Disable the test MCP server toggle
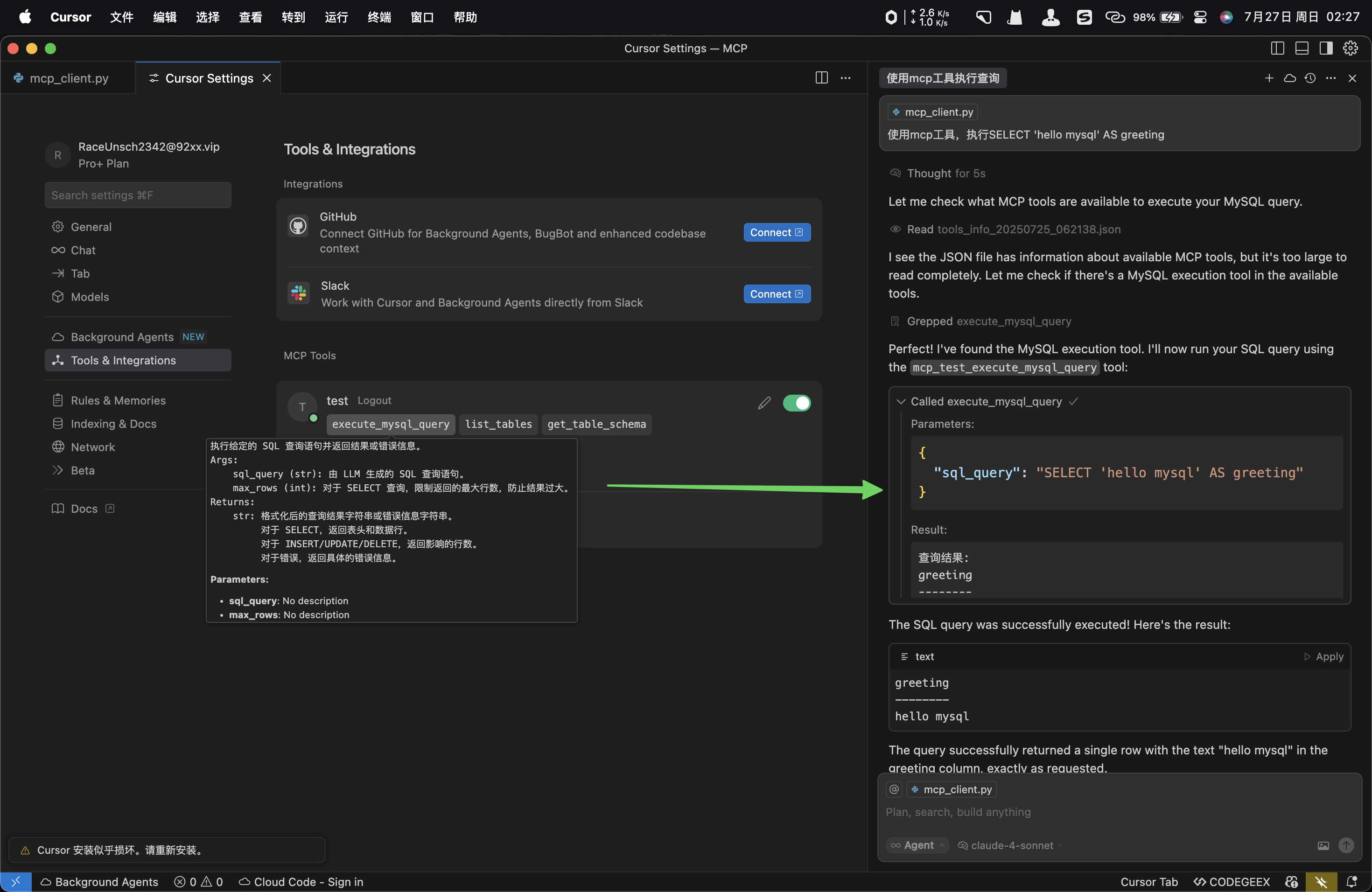The image size is (1372, 892). [797, 404]
